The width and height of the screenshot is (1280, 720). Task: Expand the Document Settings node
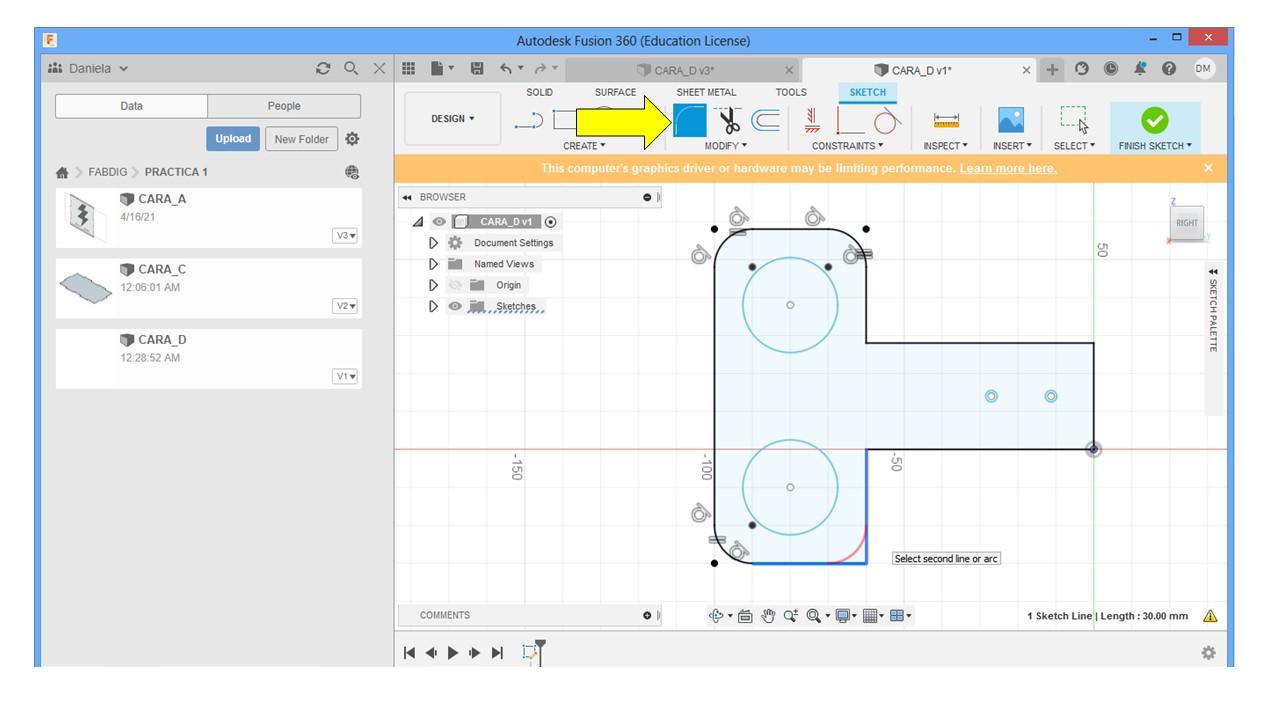coord(433,243)
